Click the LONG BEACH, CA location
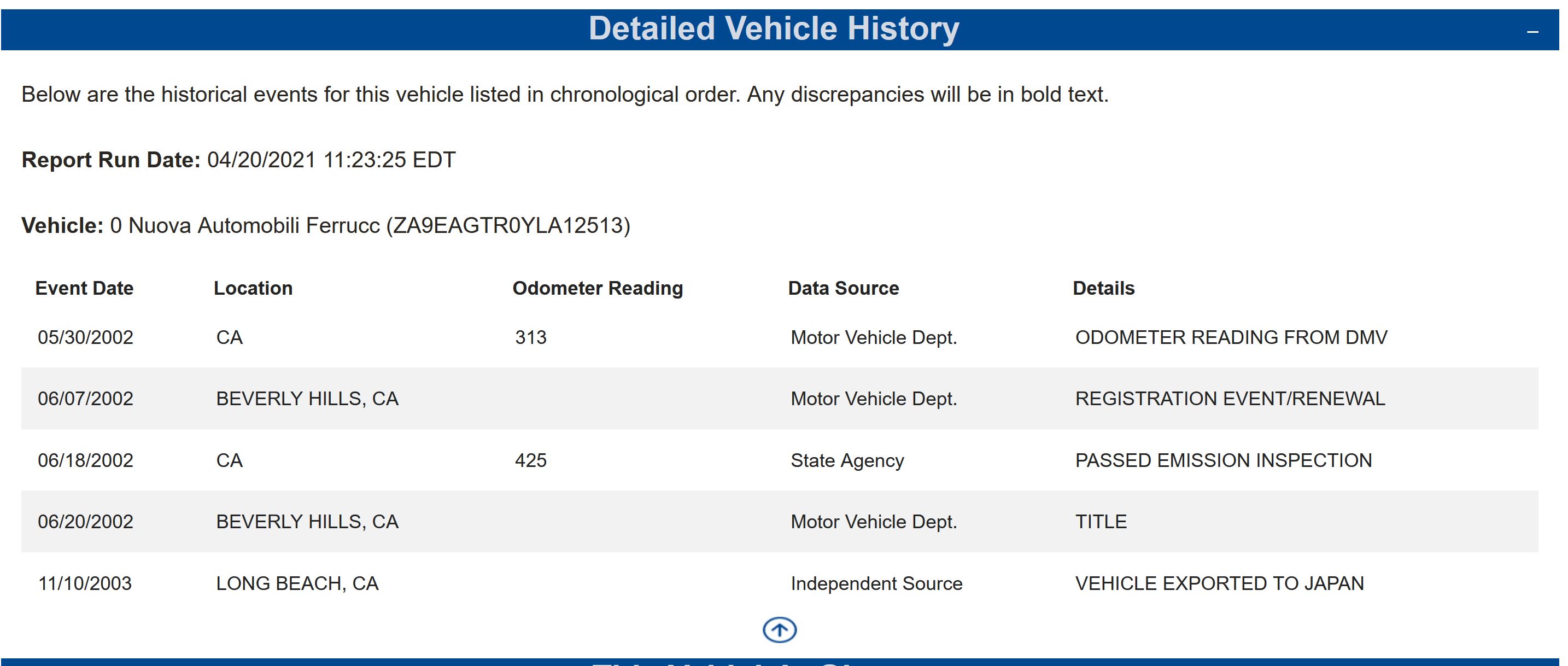The height and width of the screenshot is (666, 1568). click(297, 583)
